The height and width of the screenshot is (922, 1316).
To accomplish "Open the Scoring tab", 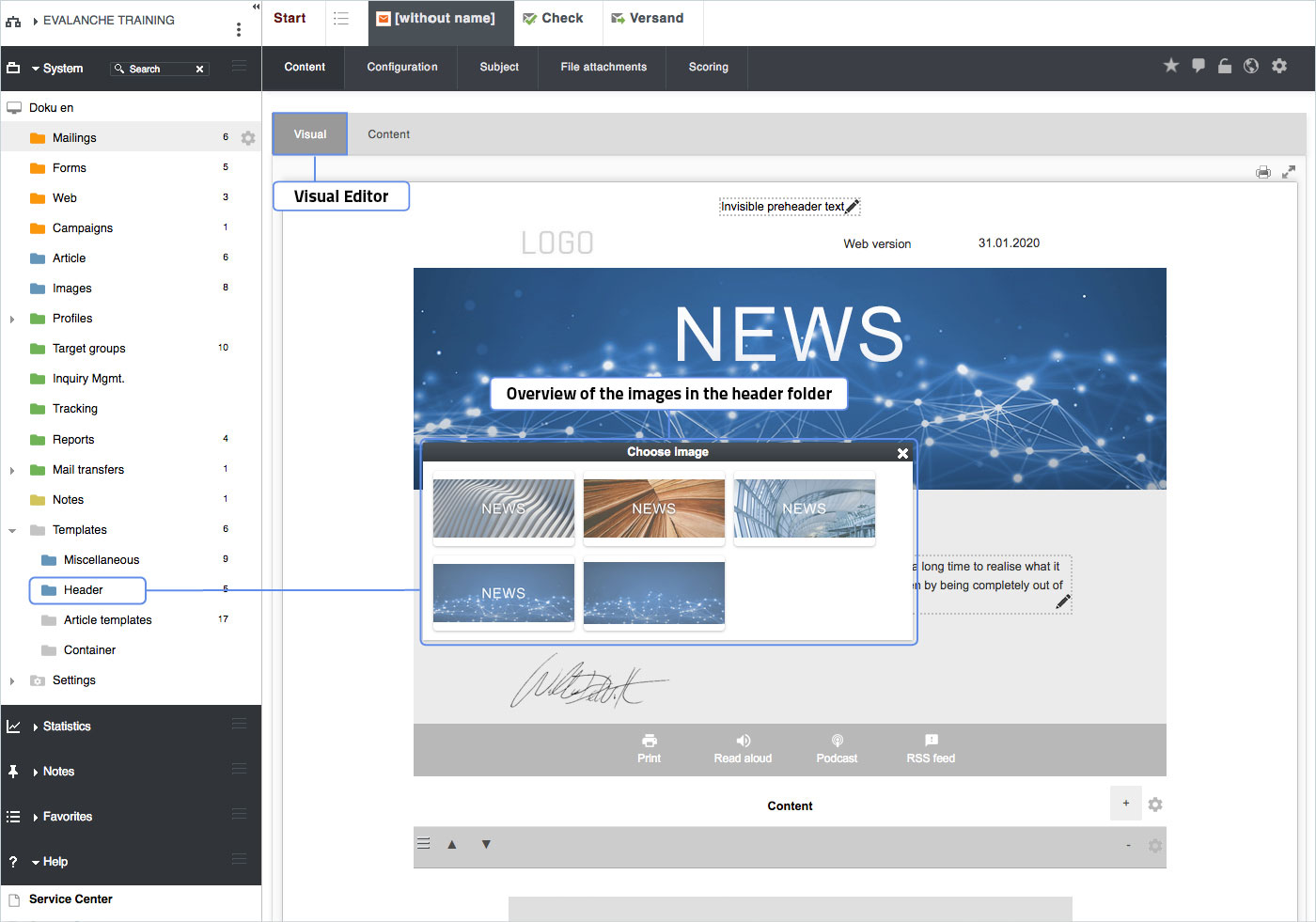I will [708, 68].
